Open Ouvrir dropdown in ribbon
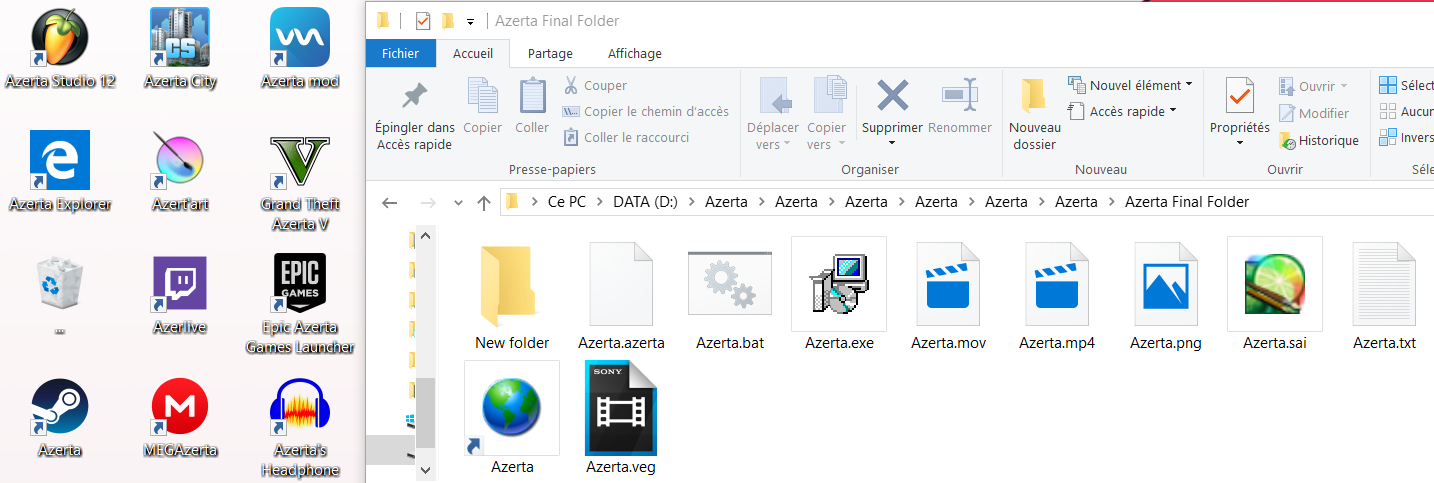This screenshot has width=1434, height=483. [1314, 87]
